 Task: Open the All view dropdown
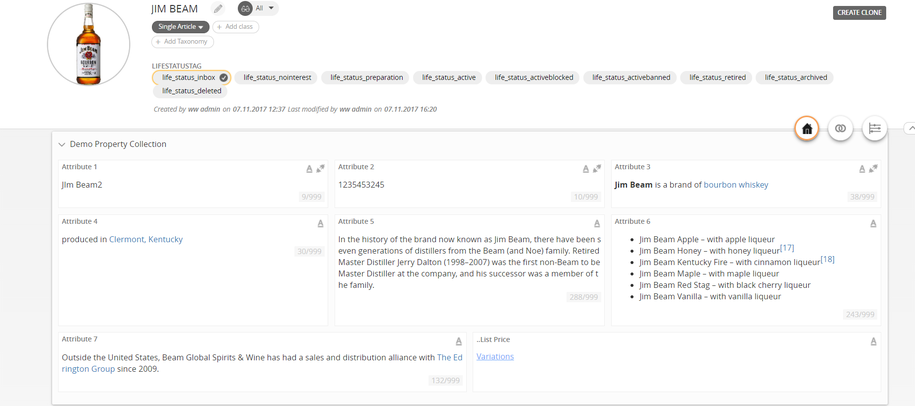[265, 9]
